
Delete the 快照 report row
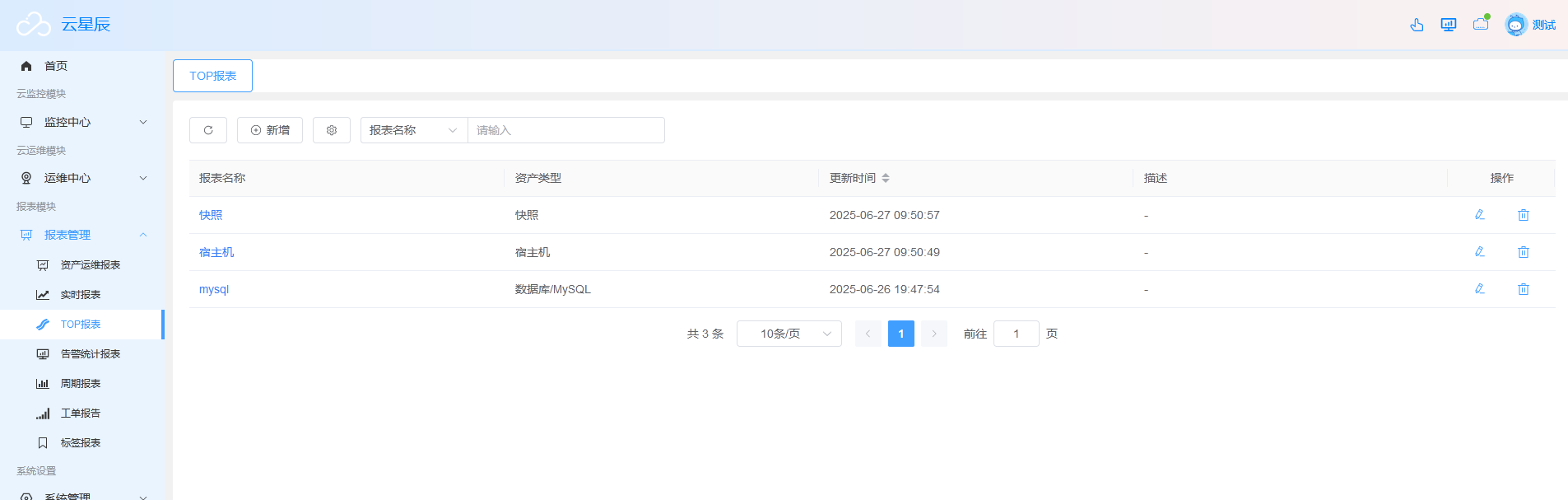point(1524,215)
